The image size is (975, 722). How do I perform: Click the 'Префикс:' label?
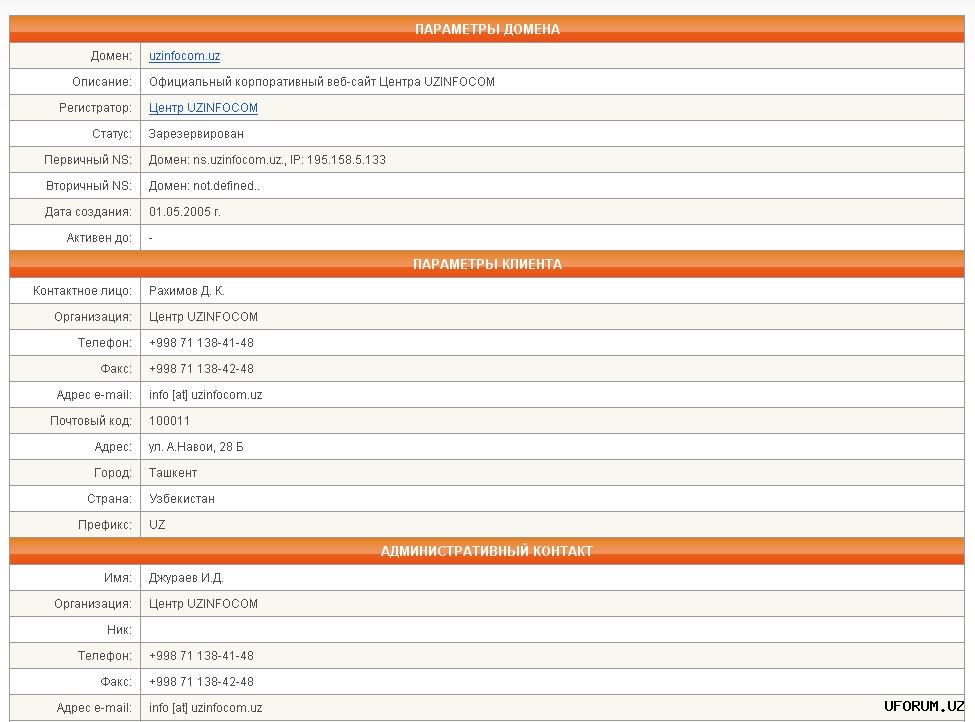(104, 525)
